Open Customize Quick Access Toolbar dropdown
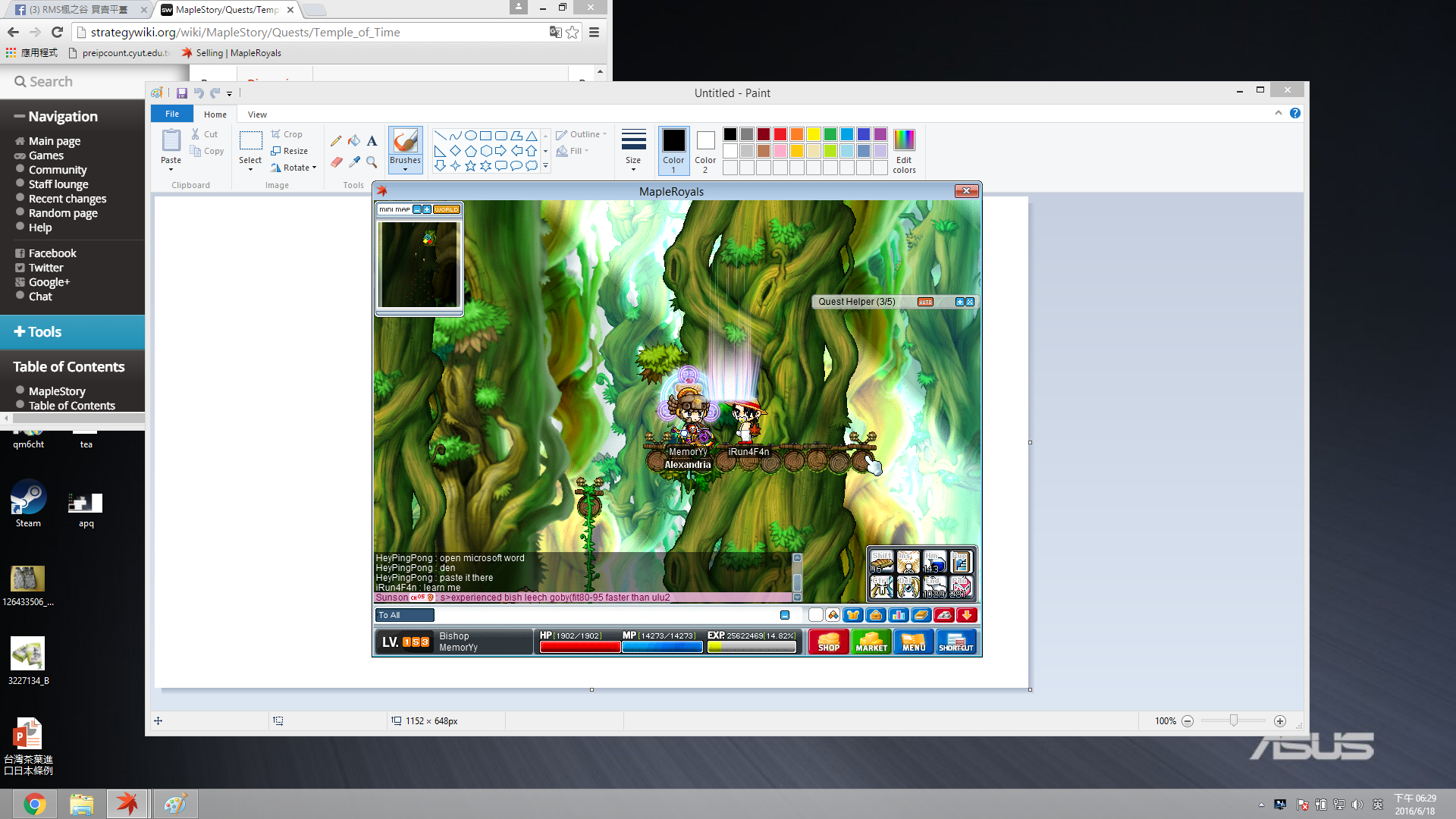 [x=229, y=94]
